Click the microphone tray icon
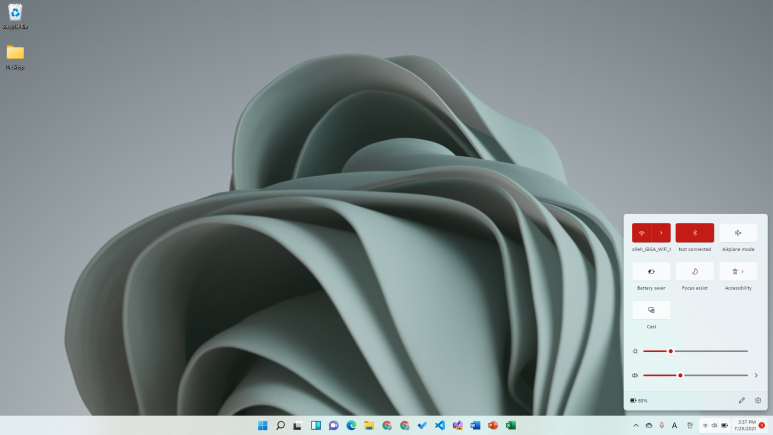Viewport: 773px width, 435px height. 662,425
